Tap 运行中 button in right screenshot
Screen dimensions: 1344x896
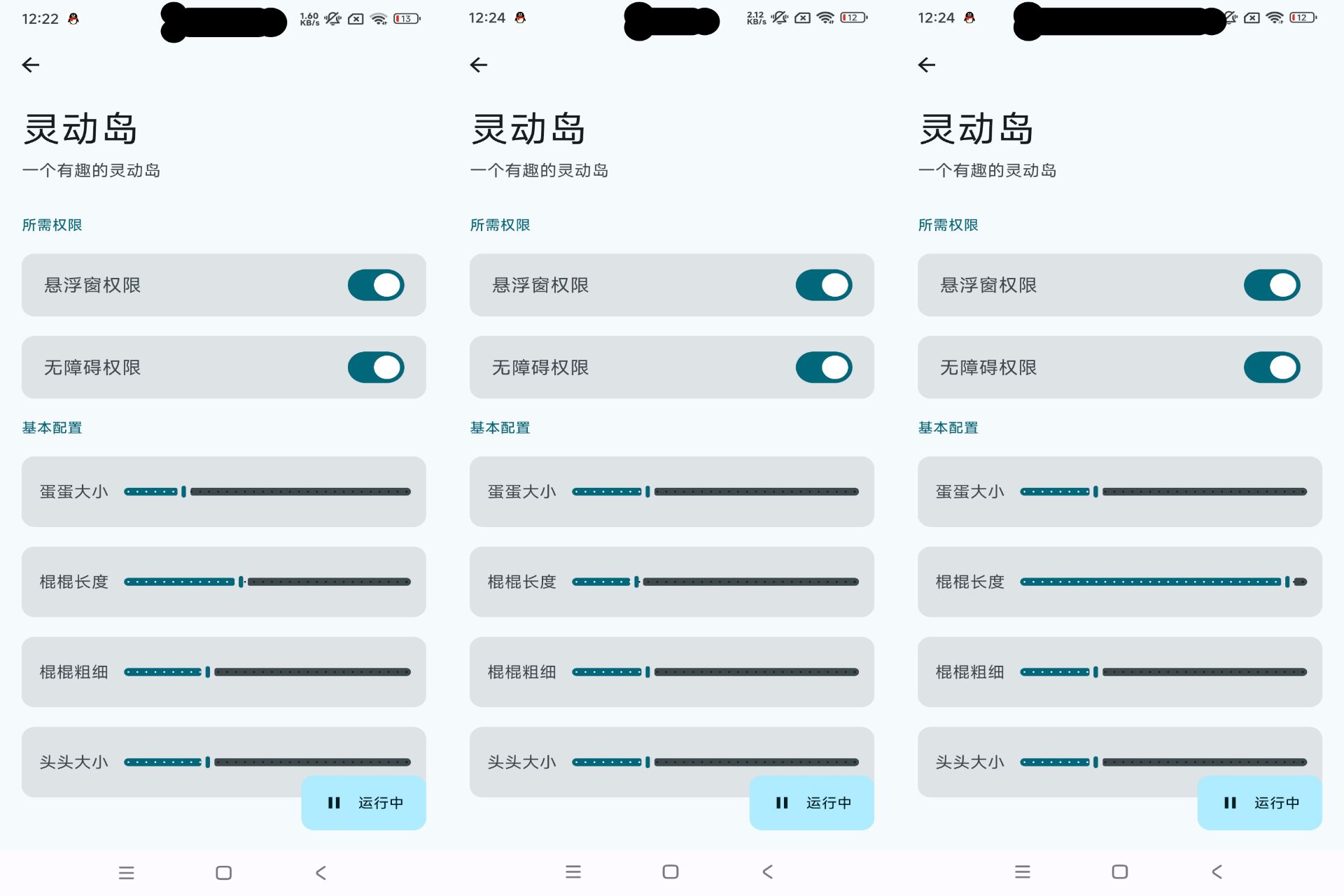1260,803
